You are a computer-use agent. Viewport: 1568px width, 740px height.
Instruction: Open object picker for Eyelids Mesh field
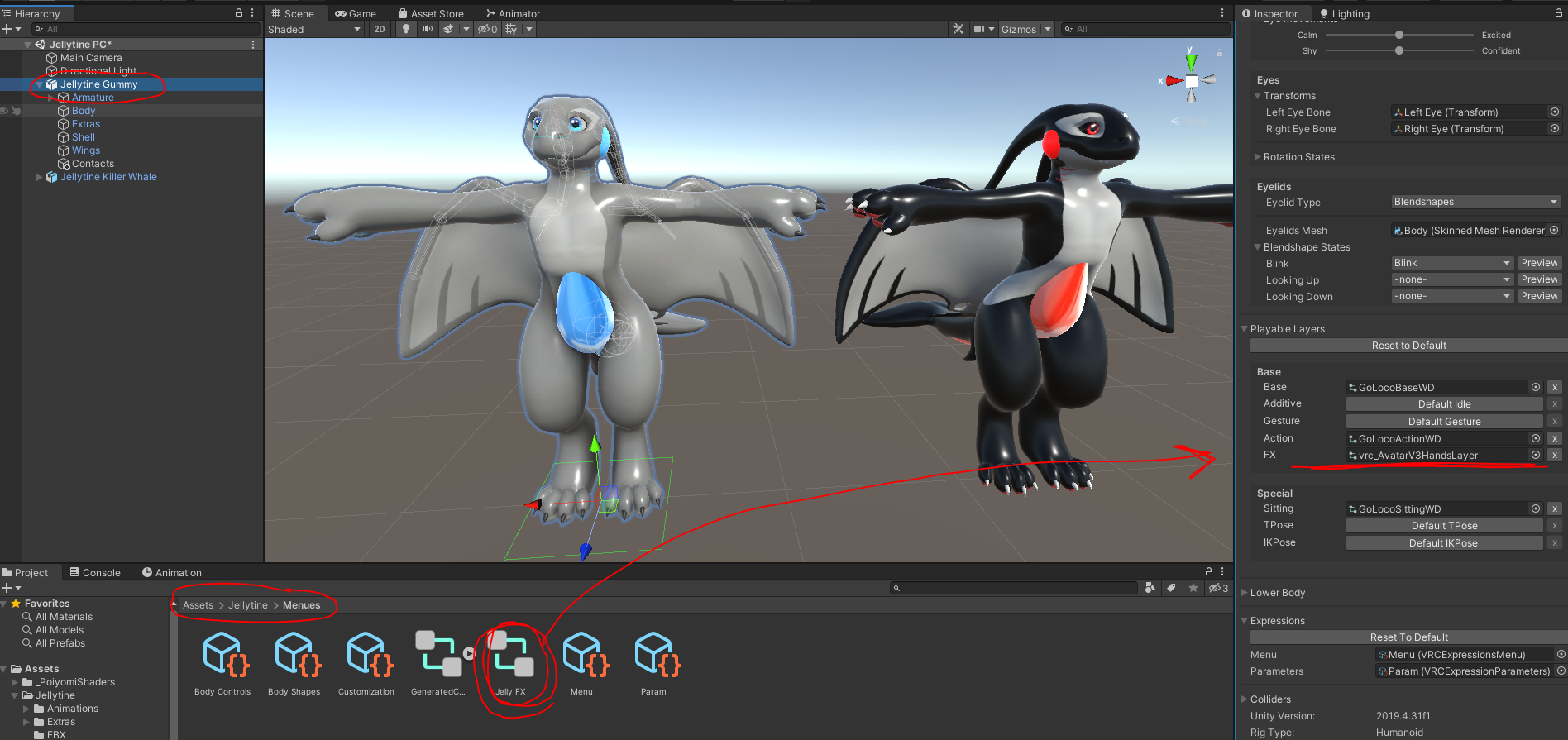pyautogui.click(x=1555, y=230)
